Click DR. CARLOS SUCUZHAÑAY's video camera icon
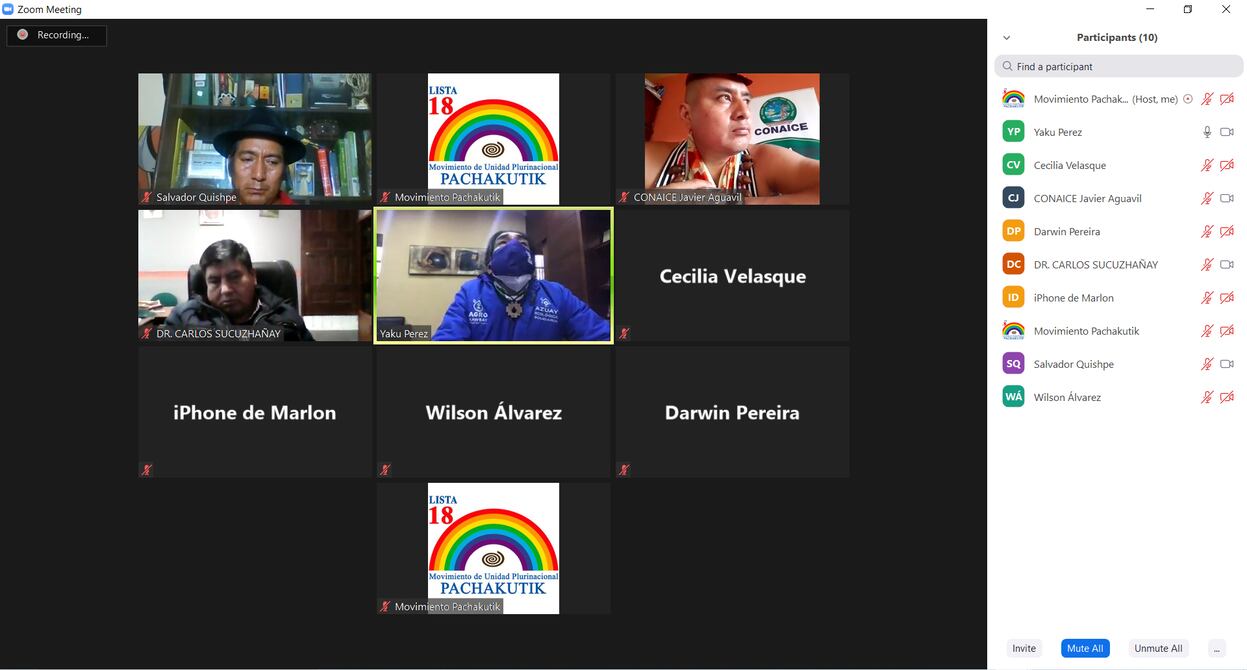Viewport: 1247px width, 670px height. click(x=1227, y=265)
